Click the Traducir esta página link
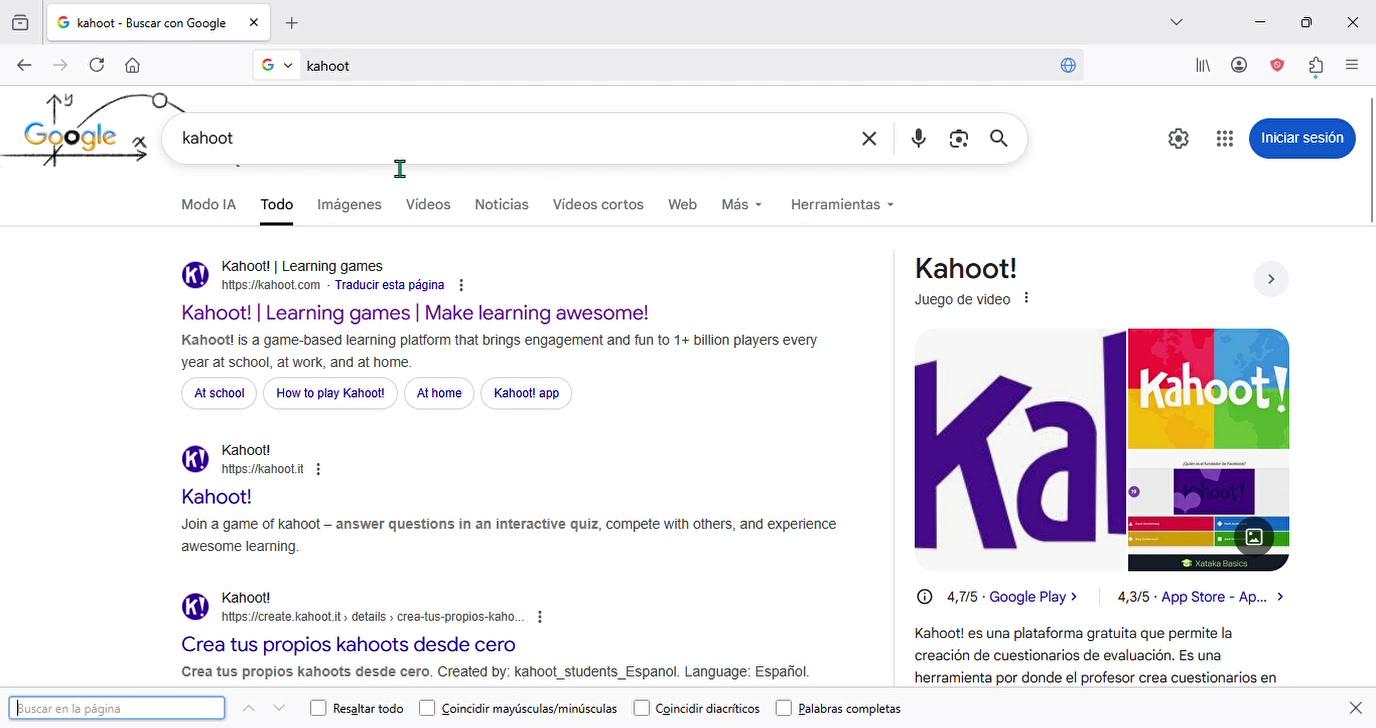 [389, 285]
